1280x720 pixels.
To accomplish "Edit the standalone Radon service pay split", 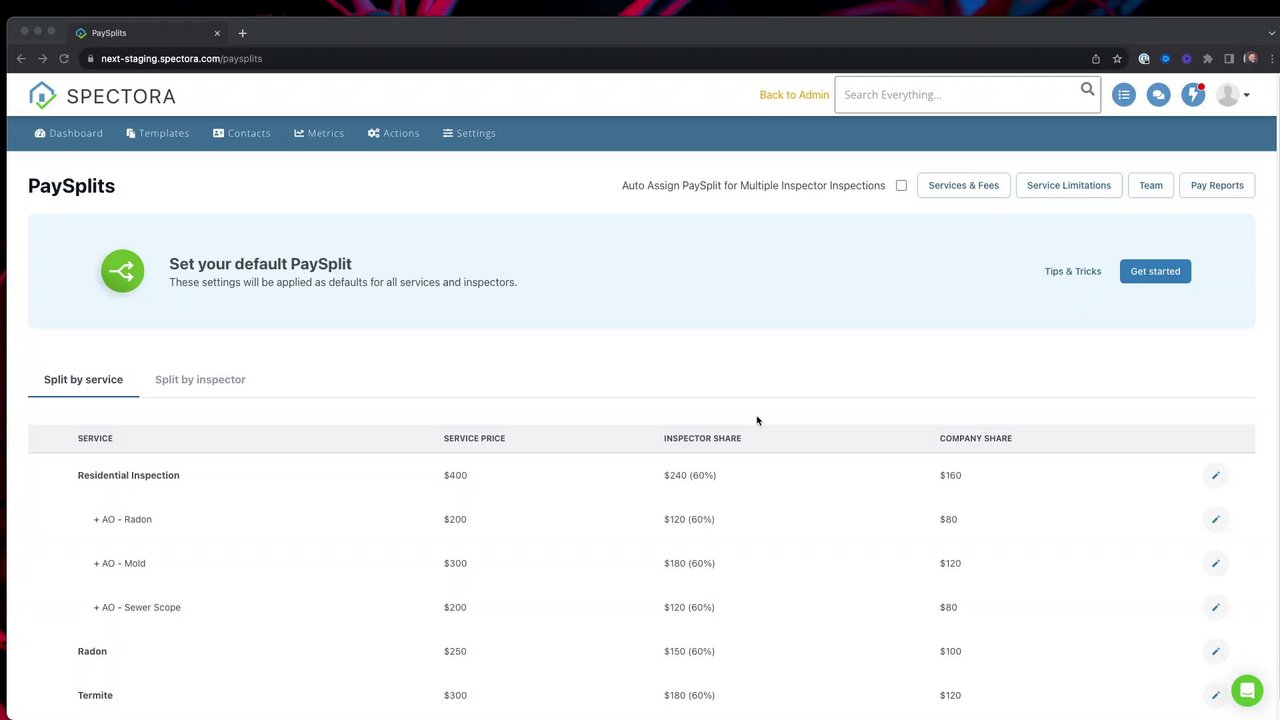I will coord(1216,651).
